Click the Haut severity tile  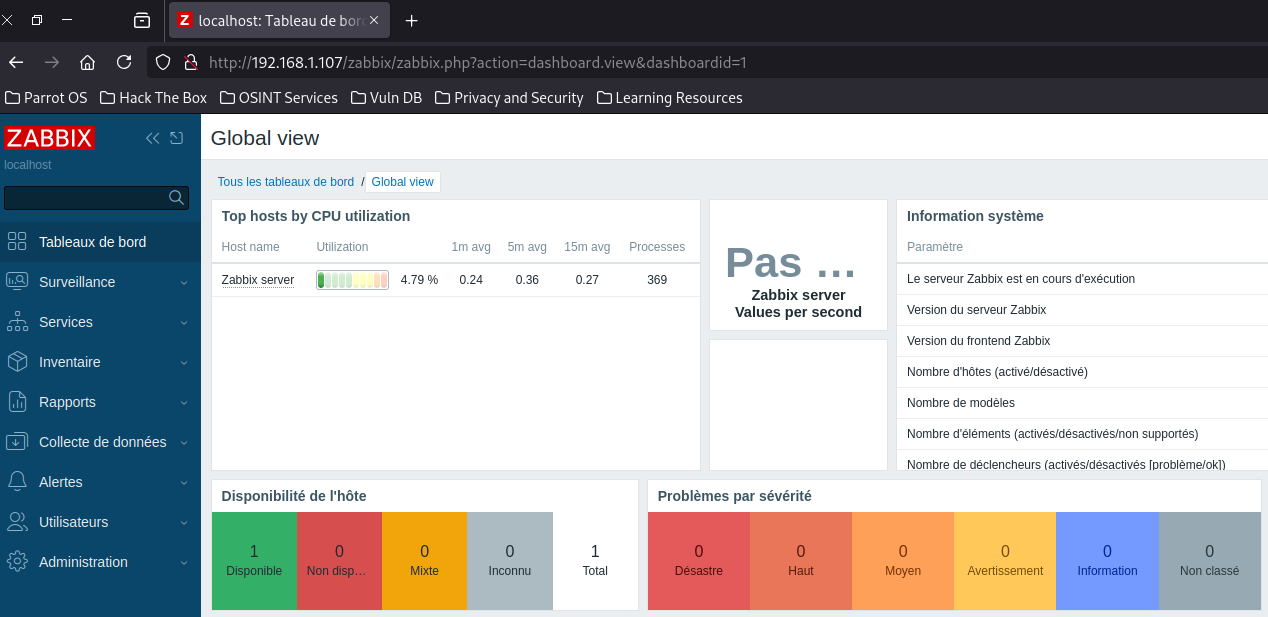pos(801,561)
